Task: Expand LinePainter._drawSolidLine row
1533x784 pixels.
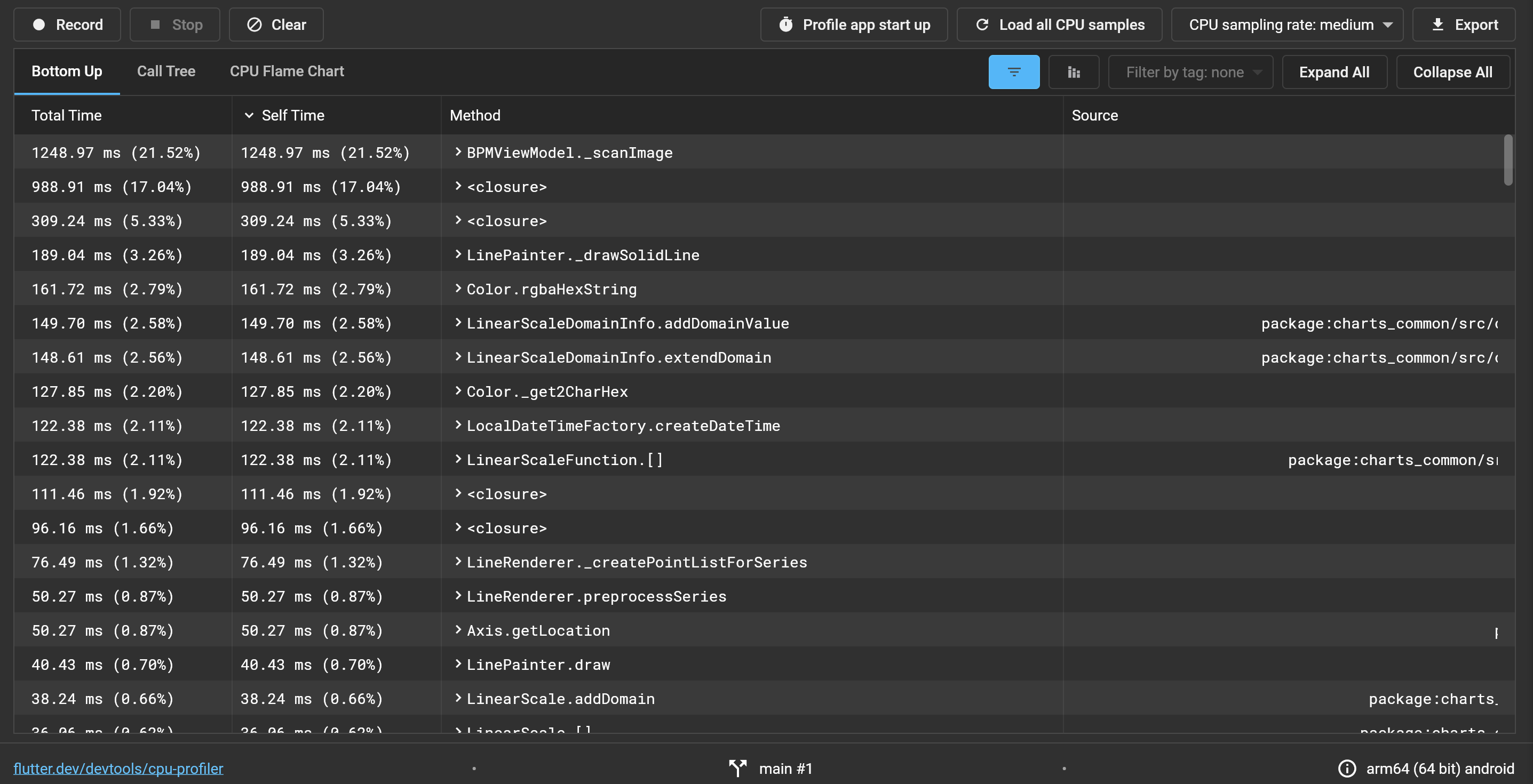Action: pos(458,254)
